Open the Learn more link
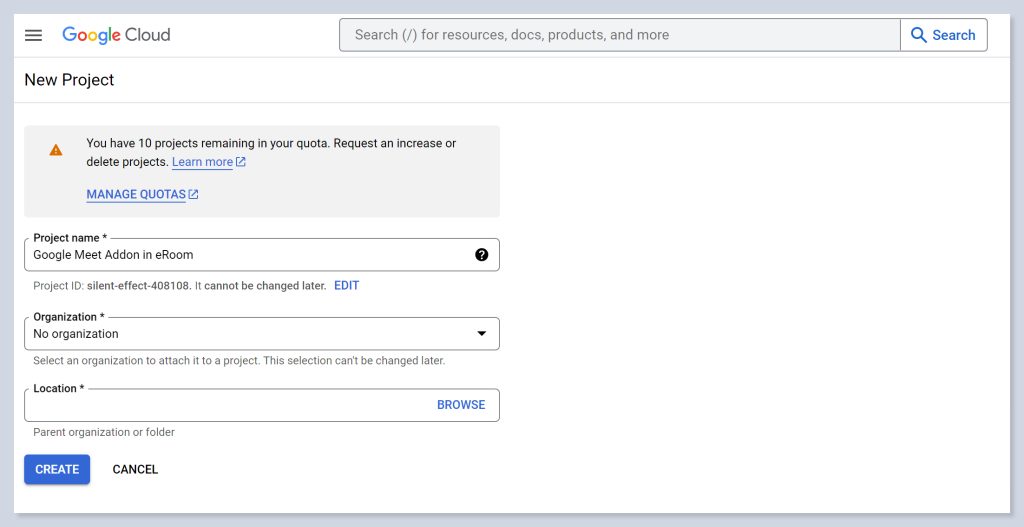Image resolution: width=1024 pixels, height=527 pixels. pos(202,162)
